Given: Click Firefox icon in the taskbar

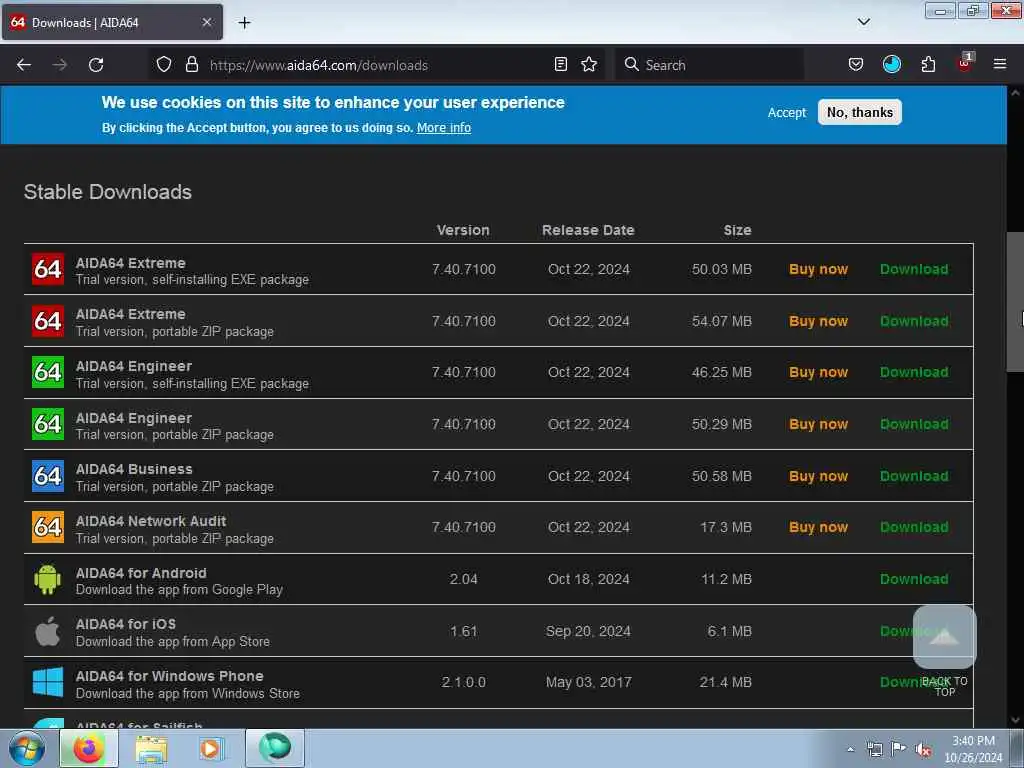Looking at the screenshot, I should (88, 748).
